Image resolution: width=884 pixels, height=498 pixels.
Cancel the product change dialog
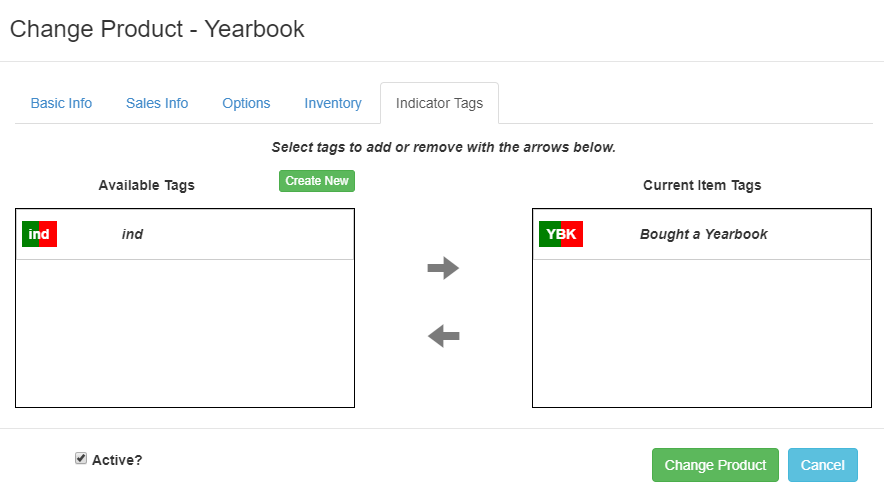[x=823, y=465]
